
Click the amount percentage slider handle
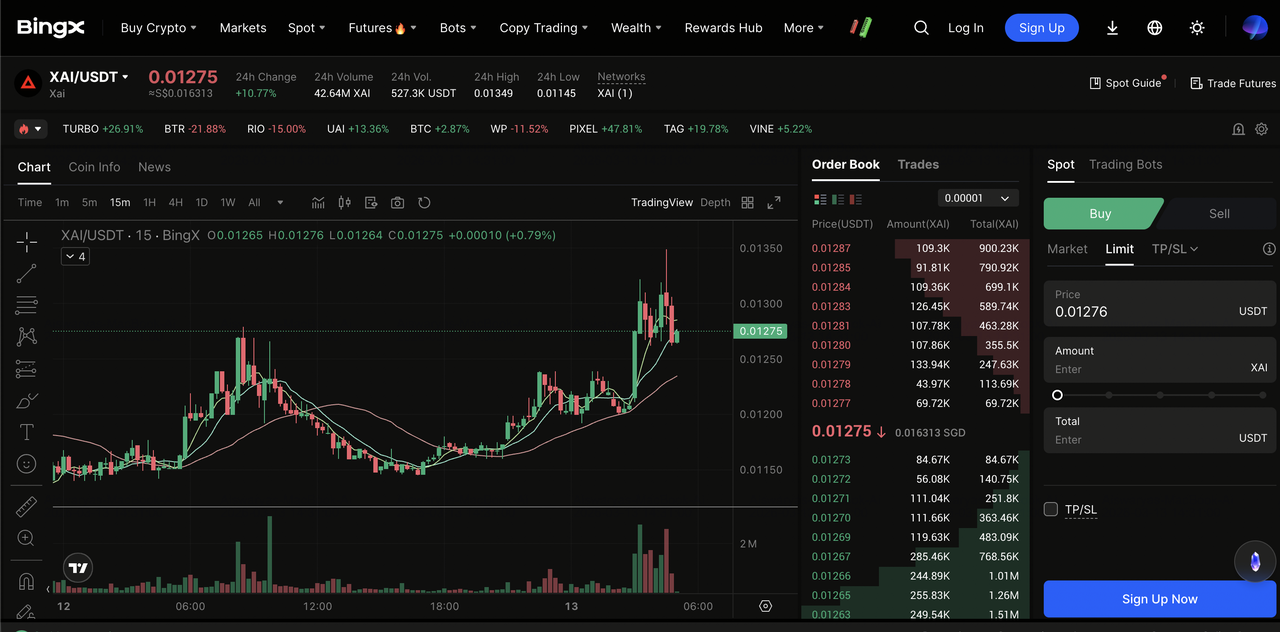[x=1057, y=395]
